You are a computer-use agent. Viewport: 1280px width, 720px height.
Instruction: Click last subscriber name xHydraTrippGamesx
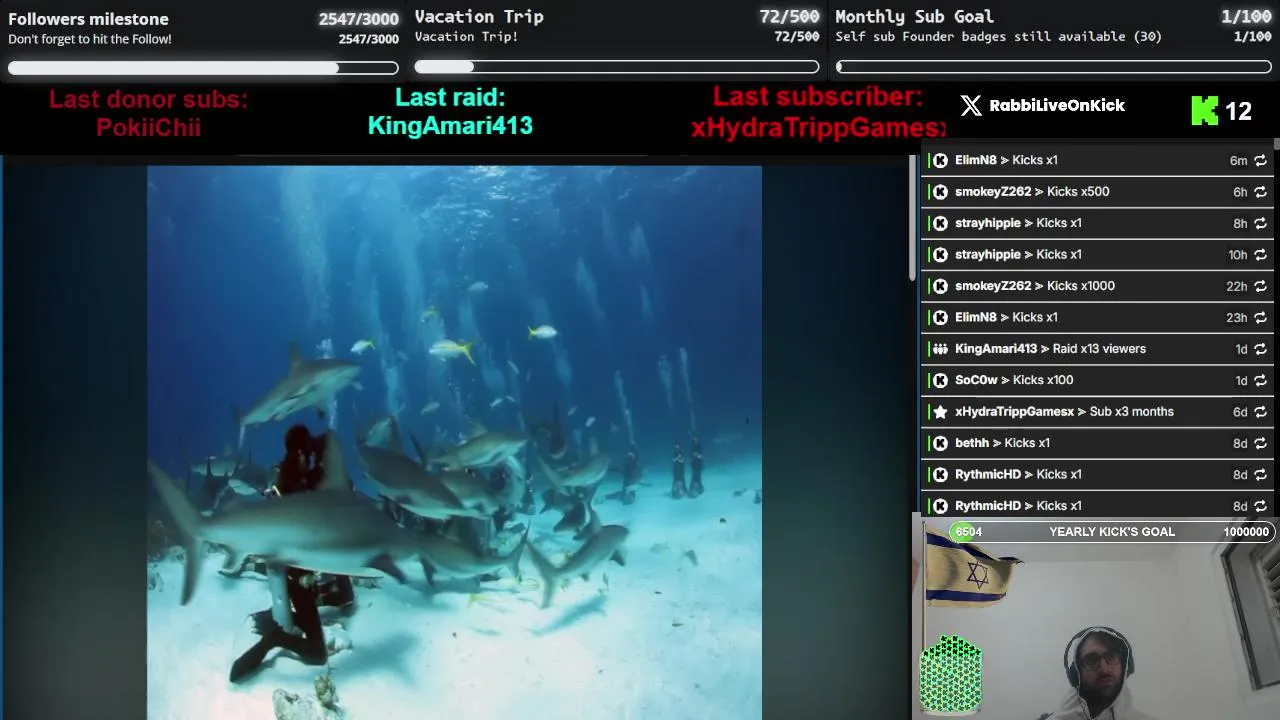(818, 128)
